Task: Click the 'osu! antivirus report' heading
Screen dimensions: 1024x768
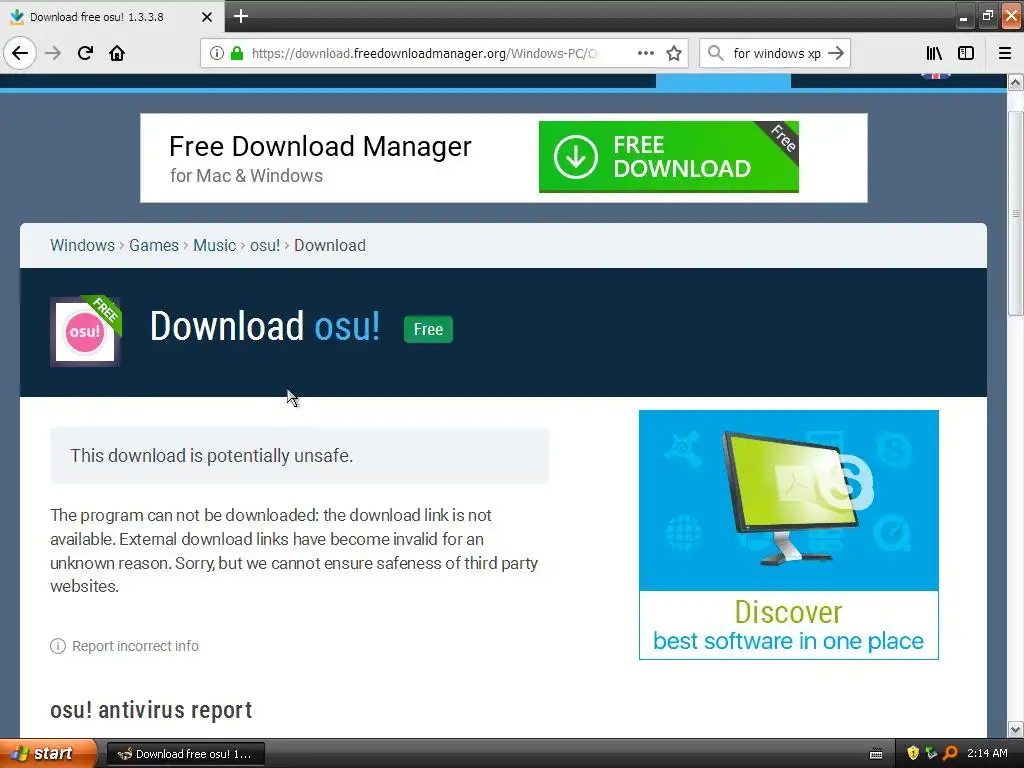Action: coord(152,710)
